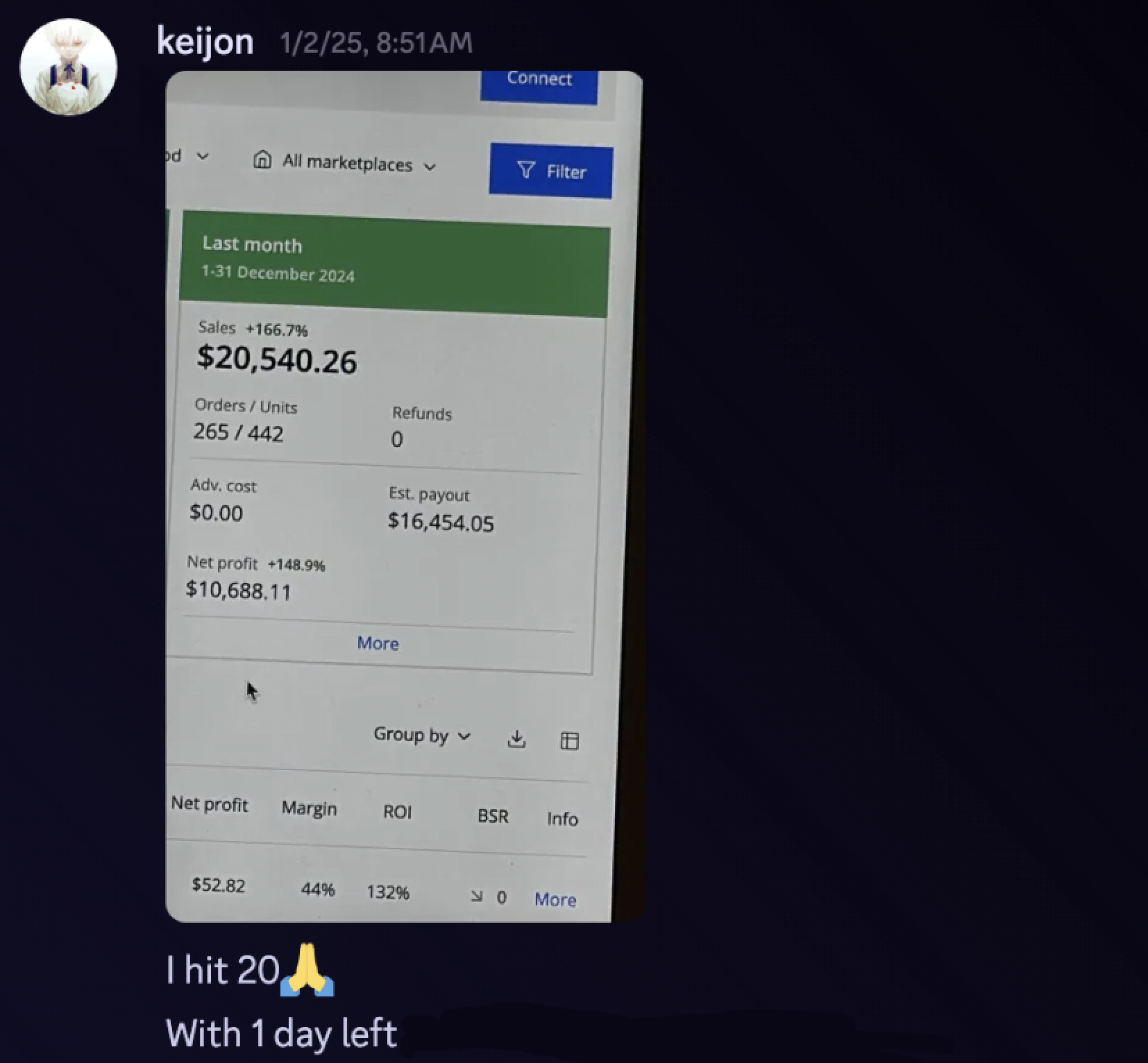
Task: Expand the Group by dropdown
Action: click(422, 735)
